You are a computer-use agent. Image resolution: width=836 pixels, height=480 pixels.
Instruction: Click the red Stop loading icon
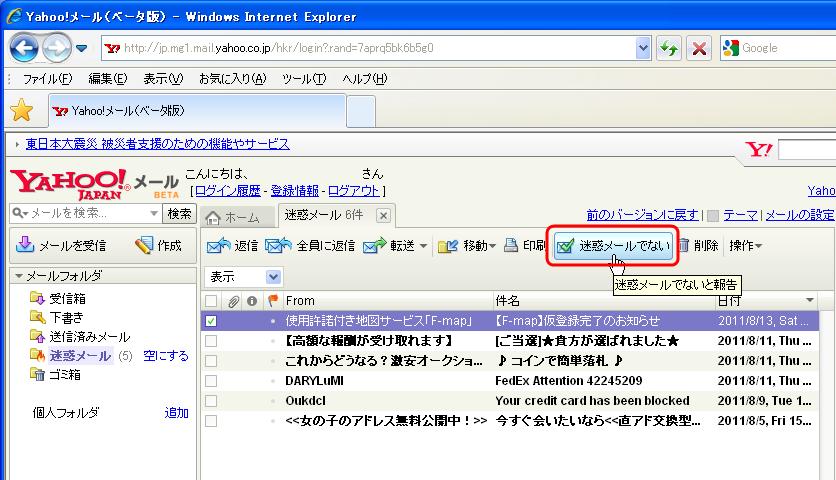[699, 49]
